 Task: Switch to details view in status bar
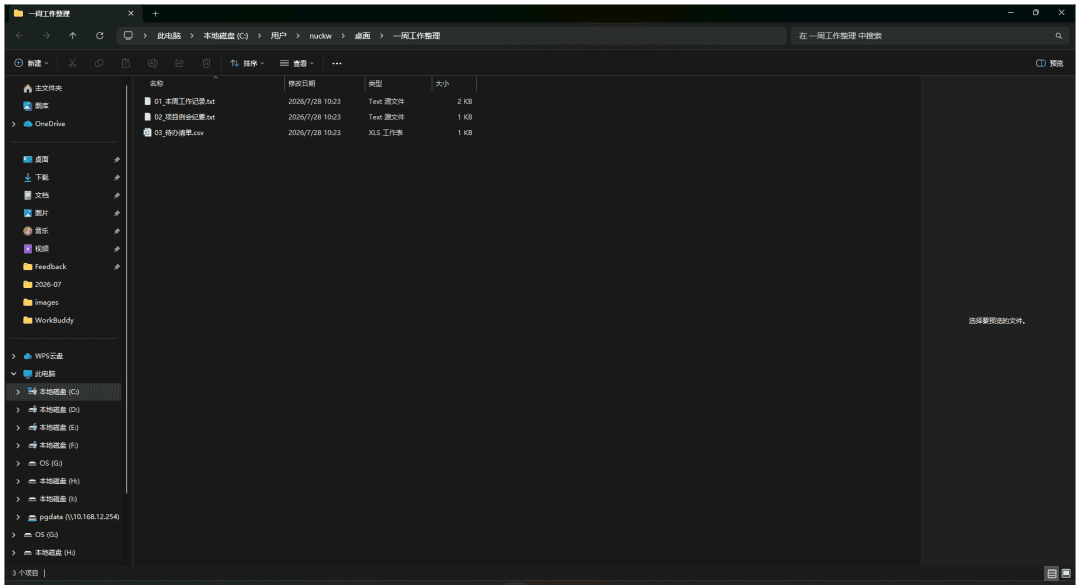tap(1052, 573)
